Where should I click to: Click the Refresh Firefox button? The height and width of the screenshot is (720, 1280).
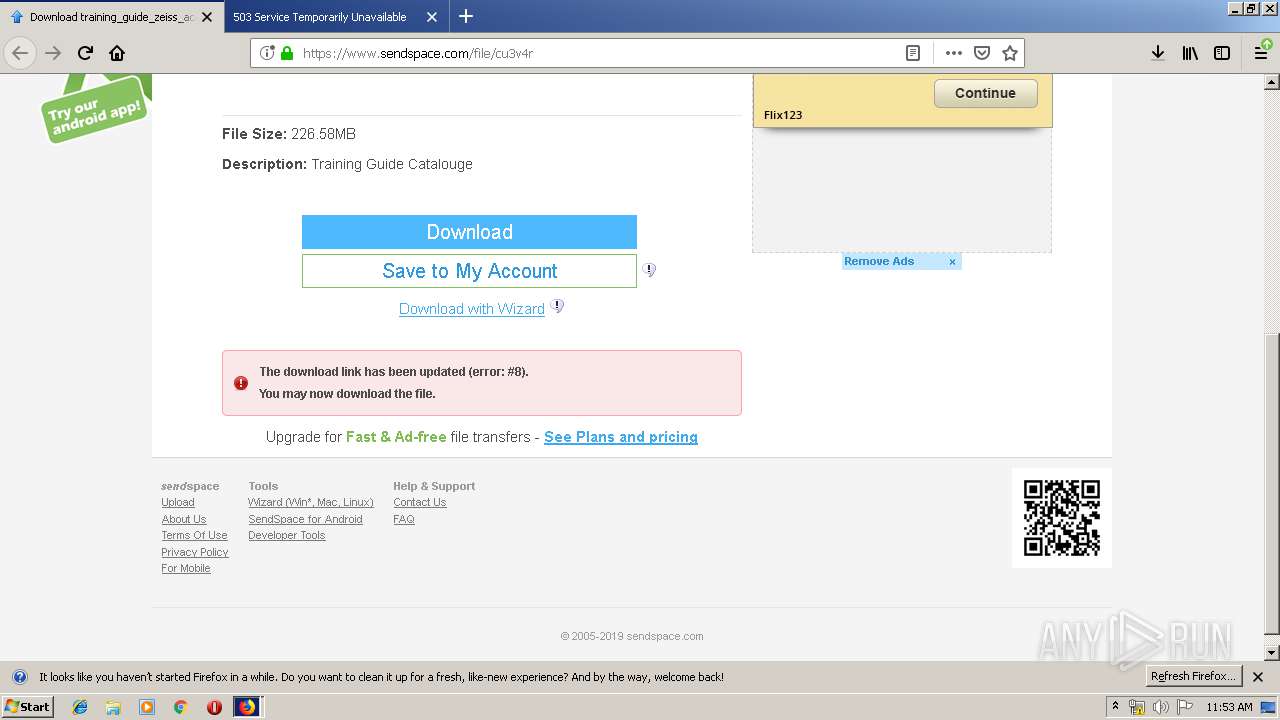point(1193,677)
